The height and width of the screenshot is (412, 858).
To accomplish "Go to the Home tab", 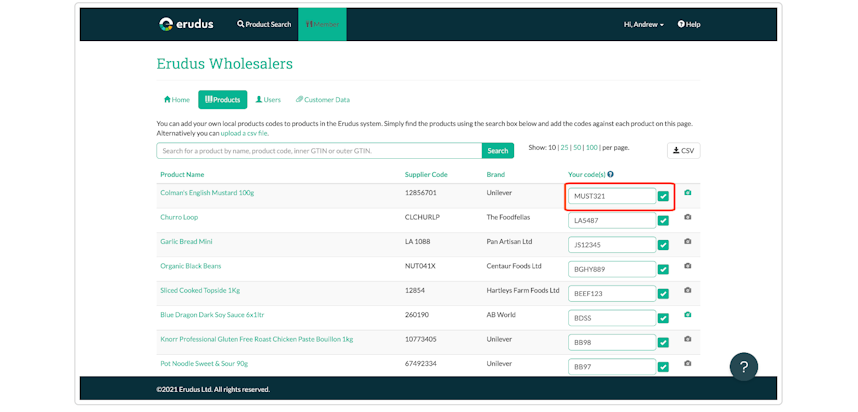I will tap(177, 100).
